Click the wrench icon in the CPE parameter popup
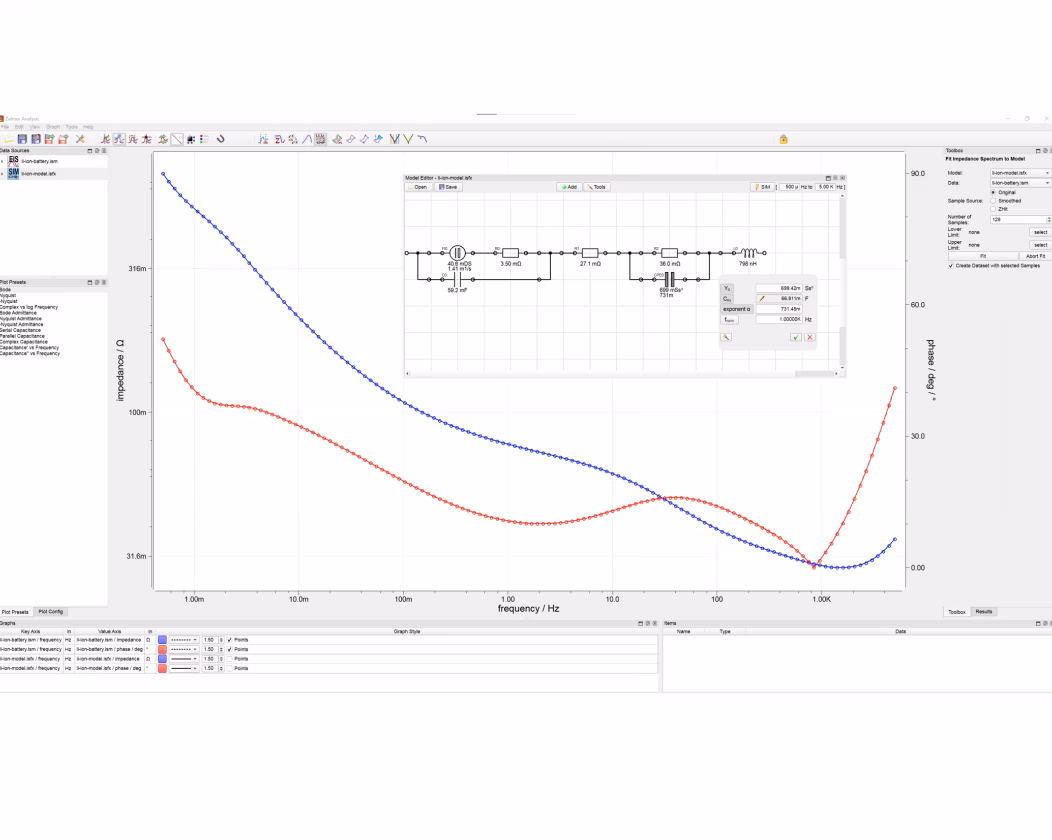The image size is (1052, 840). (727, 337)
